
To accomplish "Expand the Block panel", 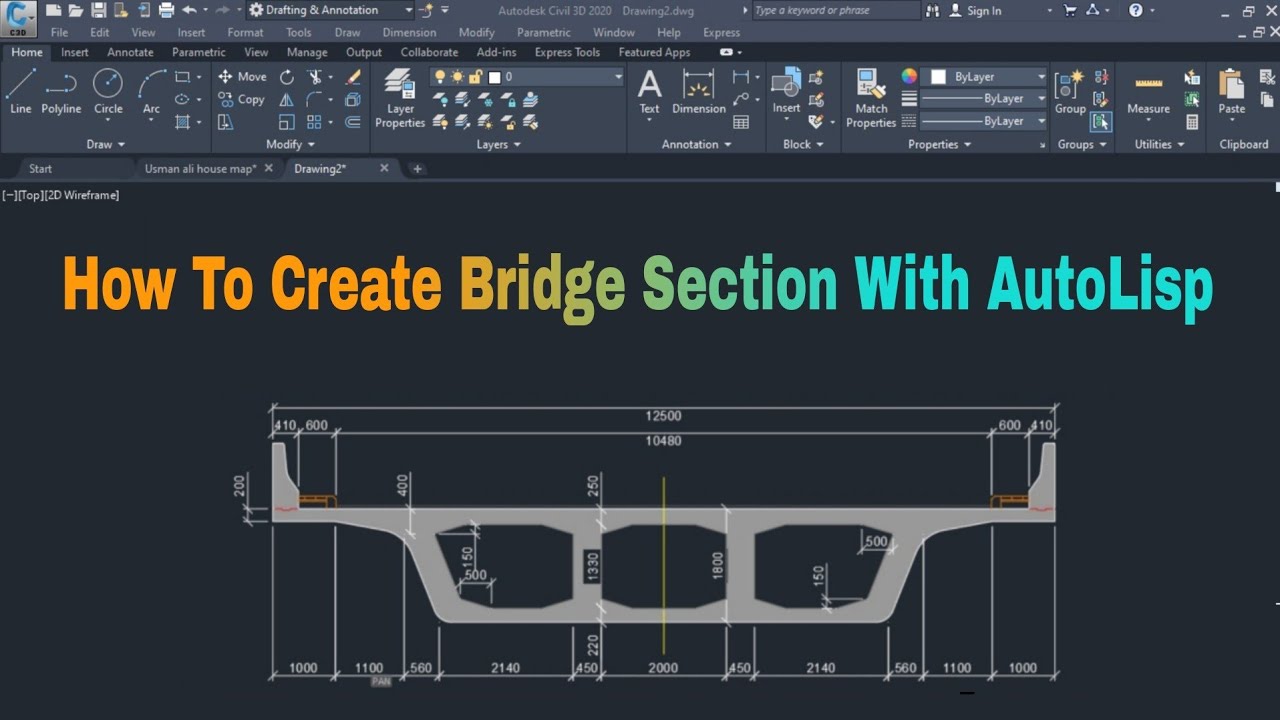I will (x=803, y=144).
